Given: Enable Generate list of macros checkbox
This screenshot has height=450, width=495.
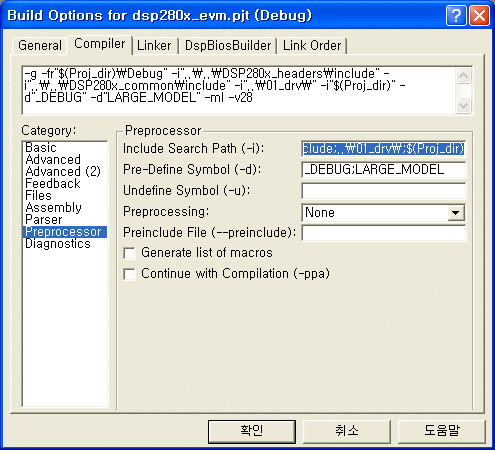Looking at the screenshot, I should [x=129, y=253].
